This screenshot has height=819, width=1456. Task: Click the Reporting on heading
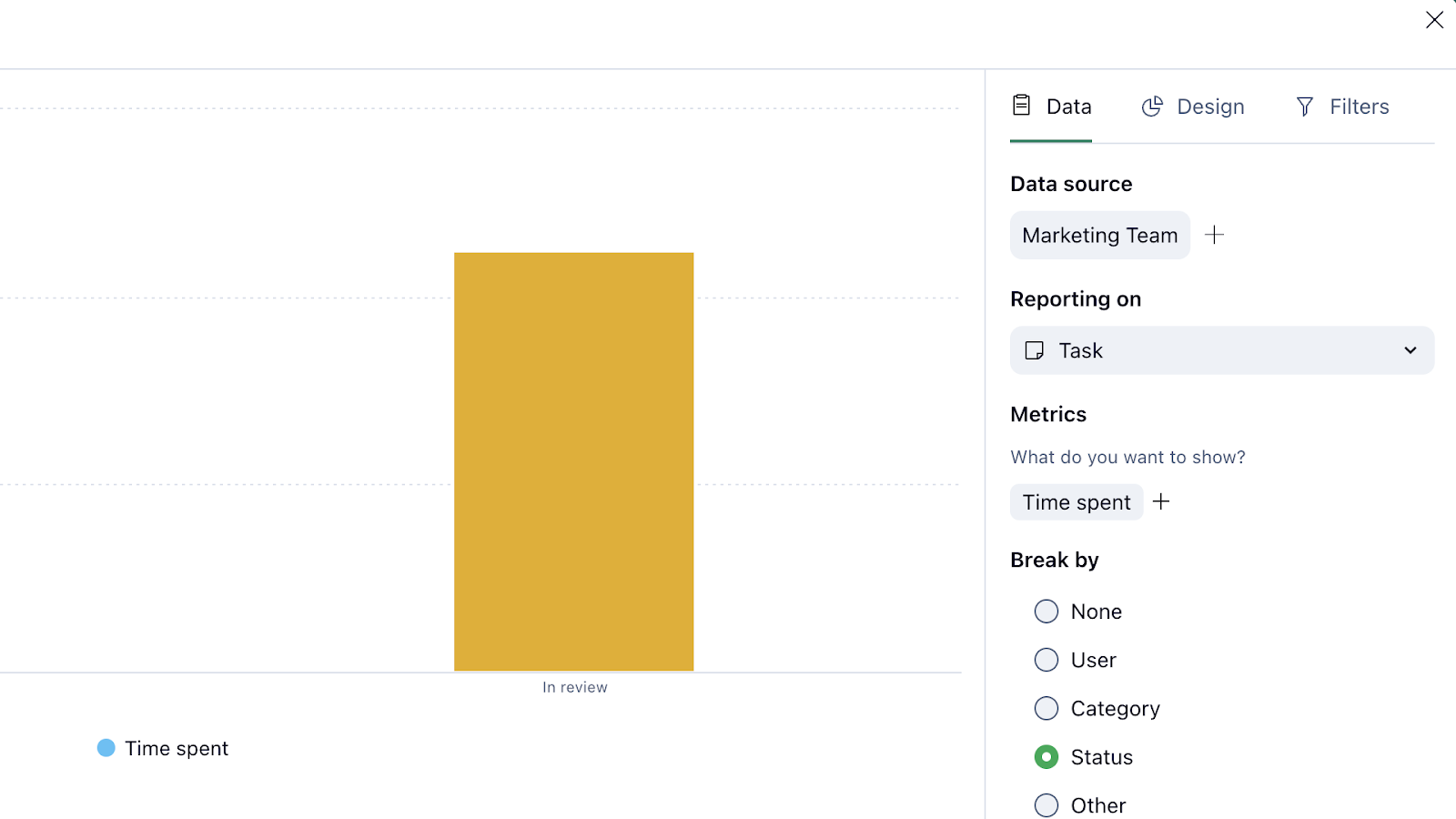coord(1076,299)
